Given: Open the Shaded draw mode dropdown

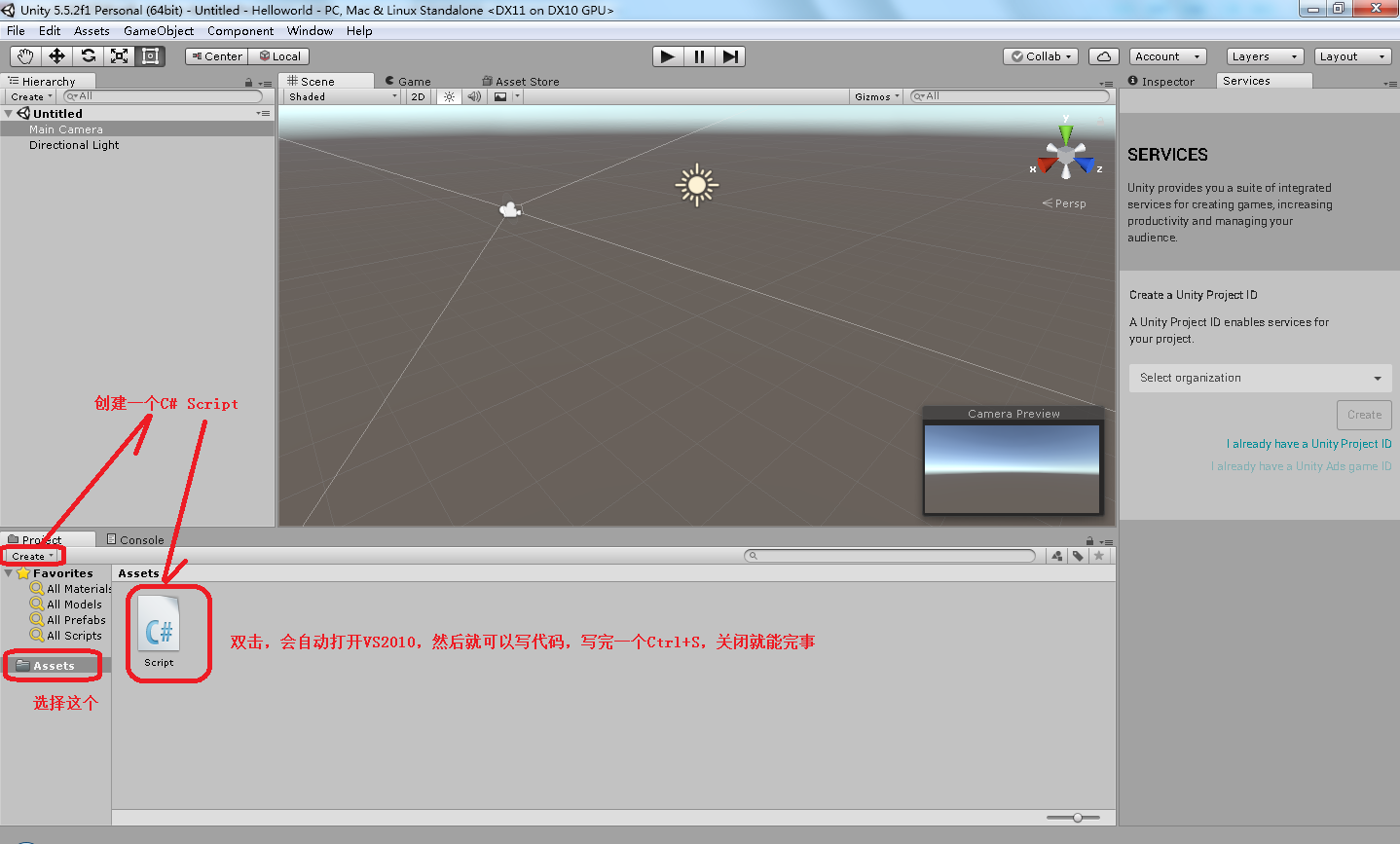Looking at the screenshot, I should click(343, 96).
